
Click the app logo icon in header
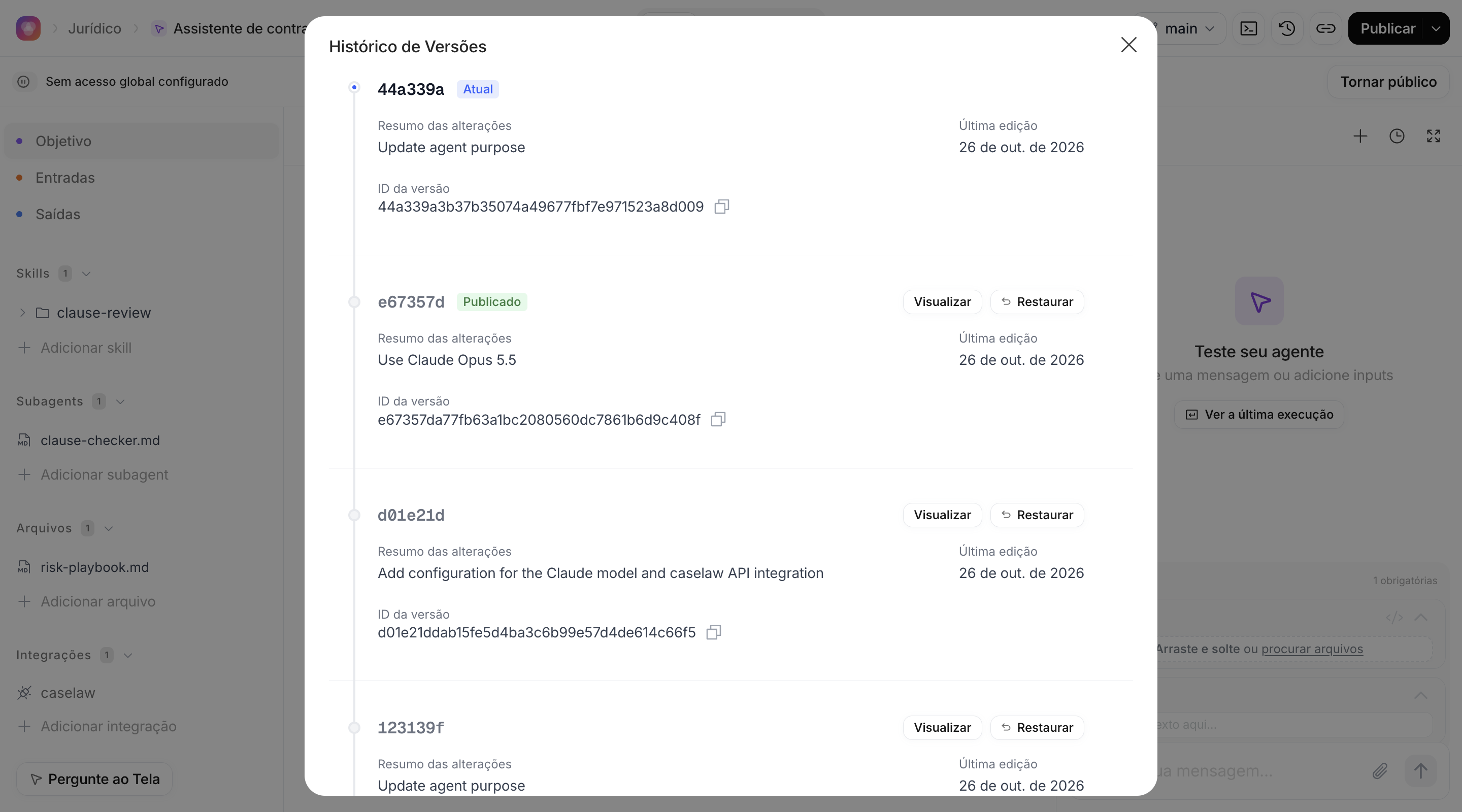[28, 28]
